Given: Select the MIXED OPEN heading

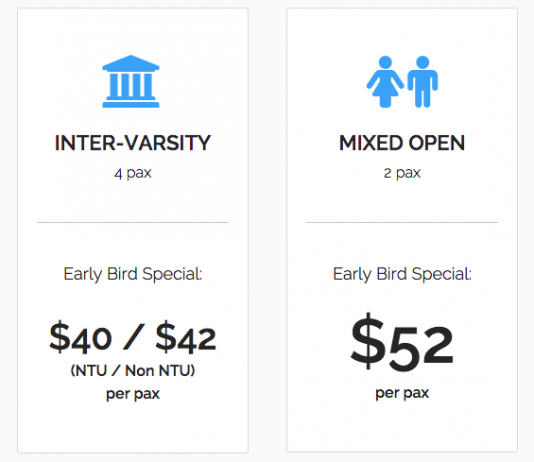Looking at the screenshot, I should [402, 143].
